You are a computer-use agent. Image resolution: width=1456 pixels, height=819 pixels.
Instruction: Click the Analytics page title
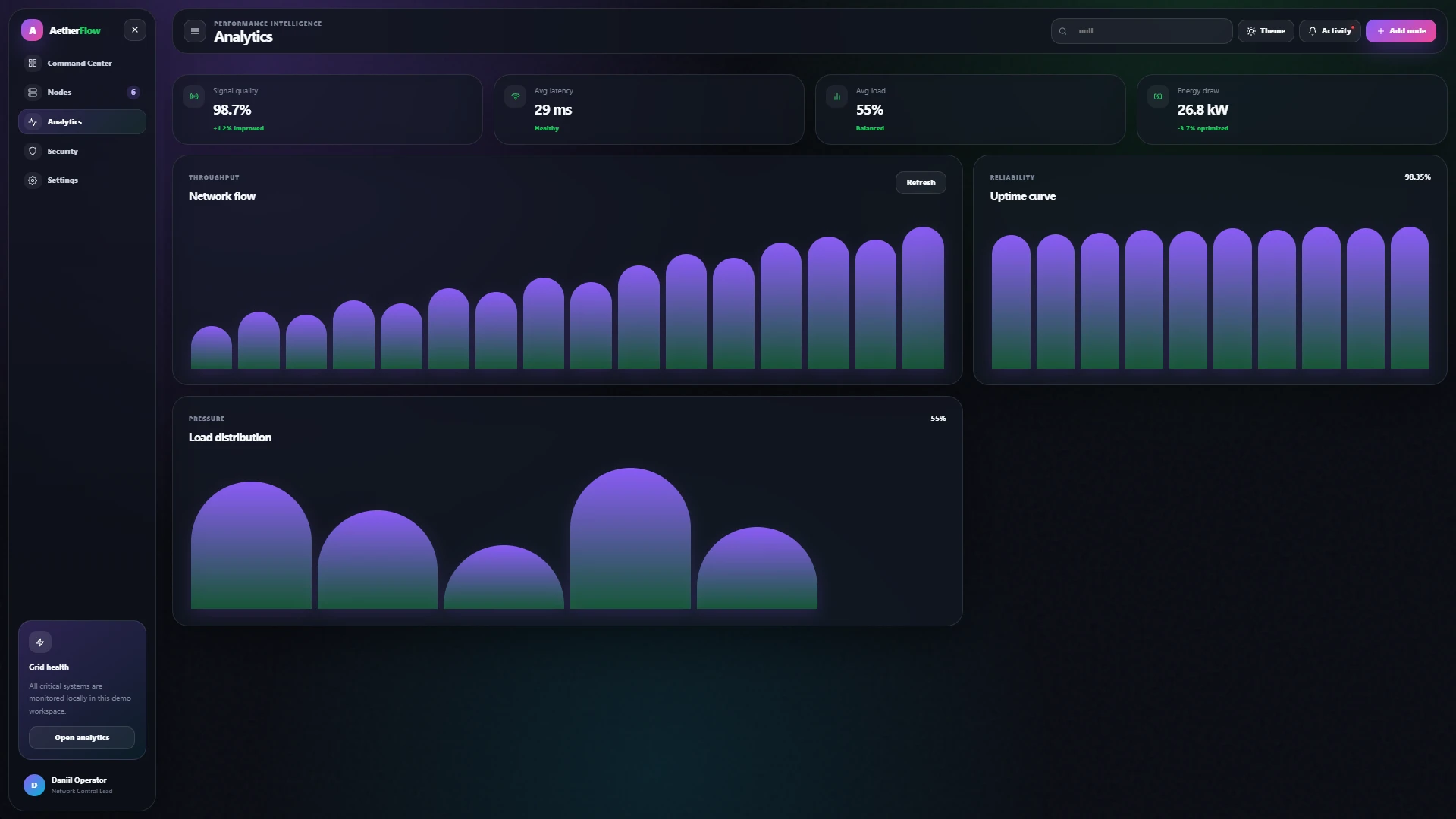243,36
